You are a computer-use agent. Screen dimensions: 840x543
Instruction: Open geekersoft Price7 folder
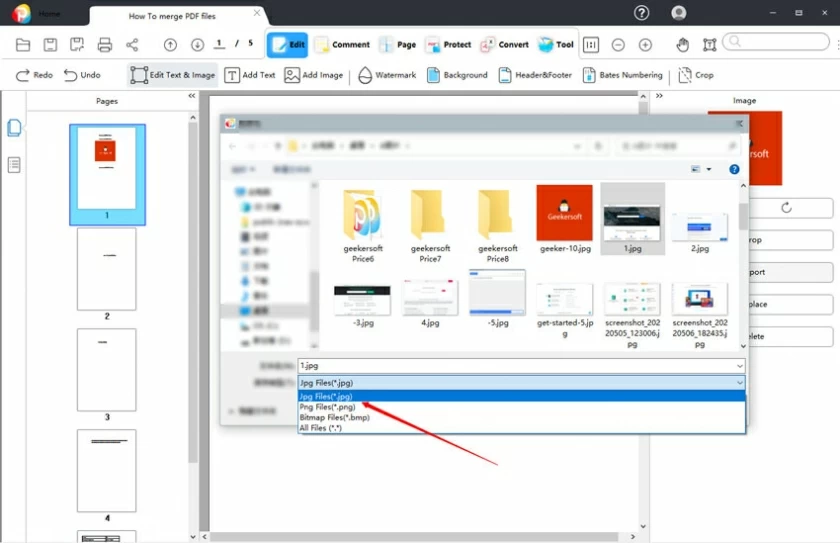[x=430, y=225]
